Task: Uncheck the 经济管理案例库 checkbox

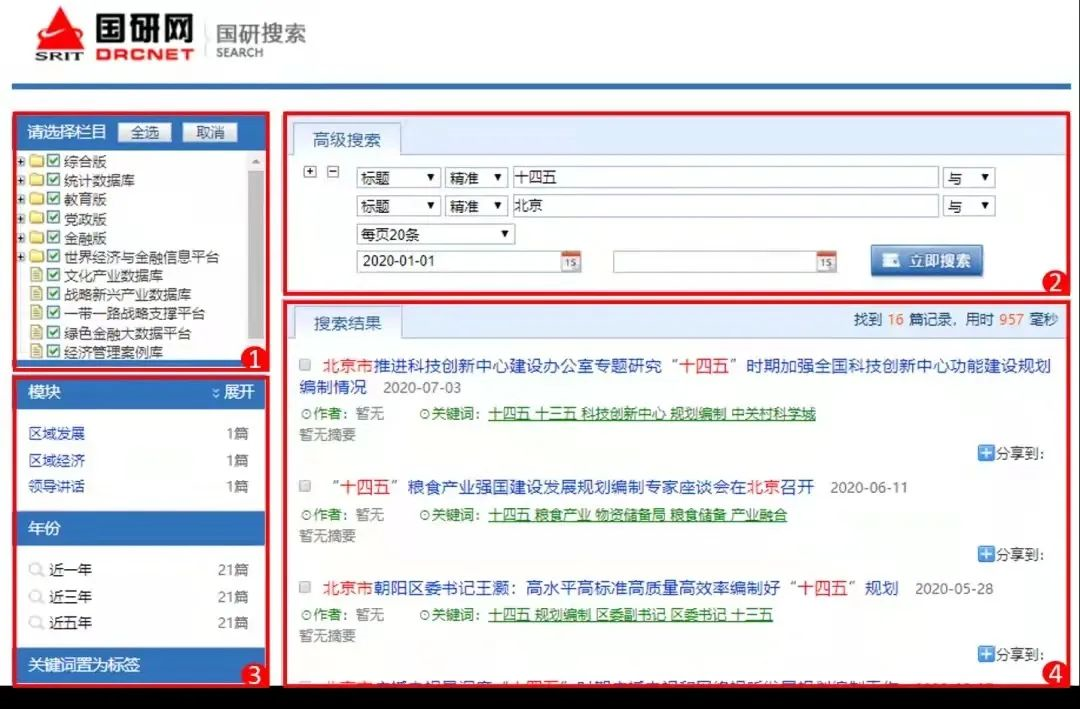Action: pos(54,351)
